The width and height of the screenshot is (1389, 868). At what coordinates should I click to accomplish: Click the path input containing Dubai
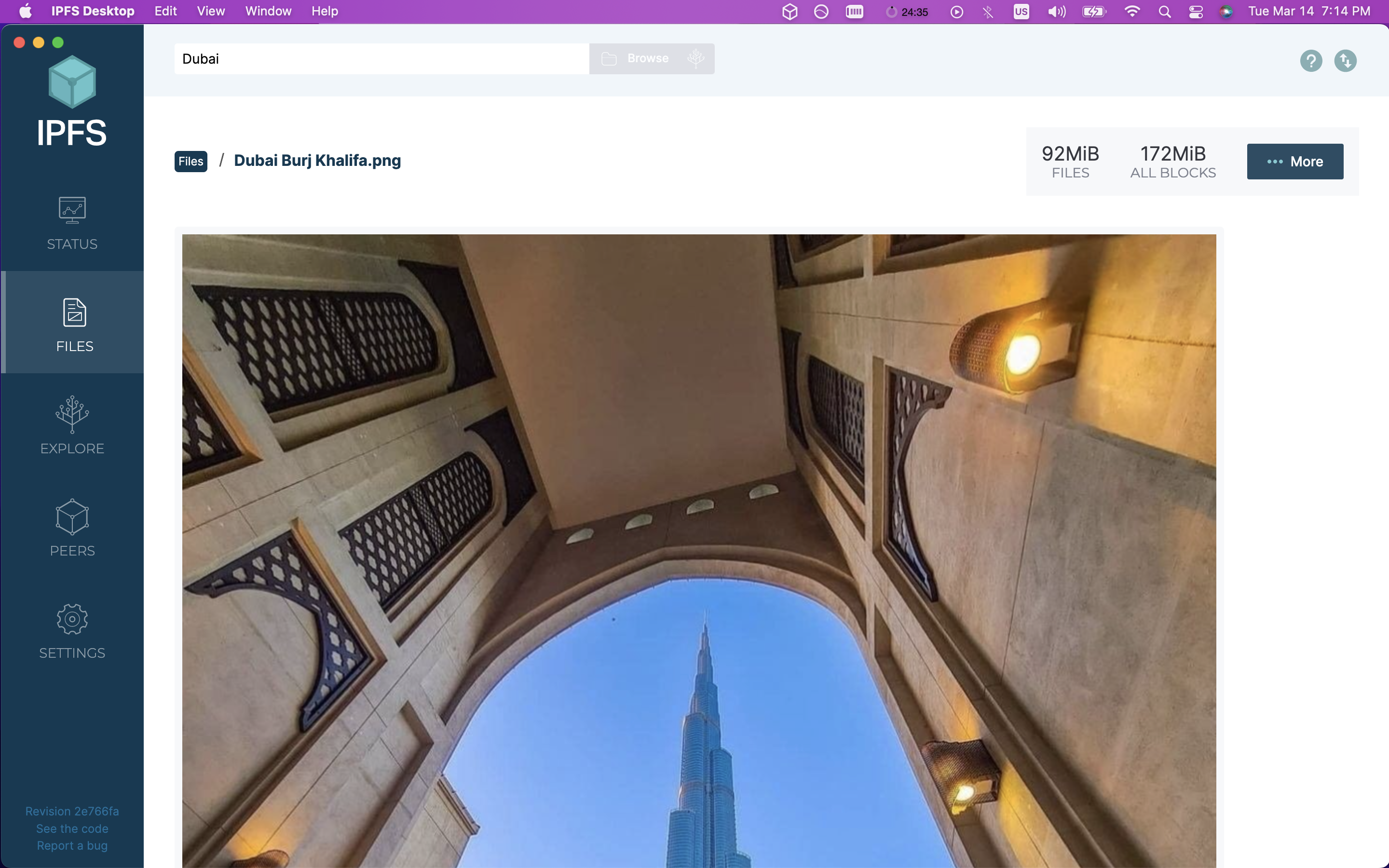tap(381, 58)
